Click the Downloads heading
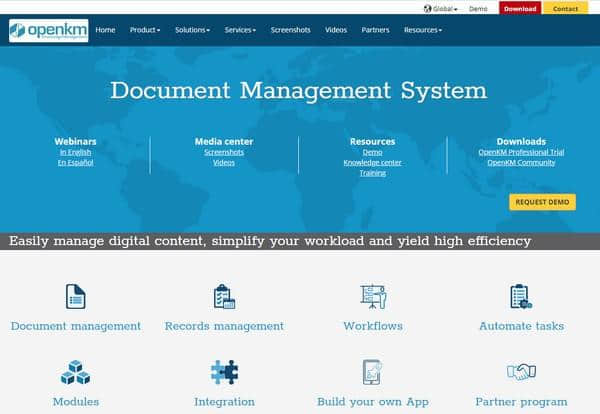600x414 pixels. pos(521,142)
